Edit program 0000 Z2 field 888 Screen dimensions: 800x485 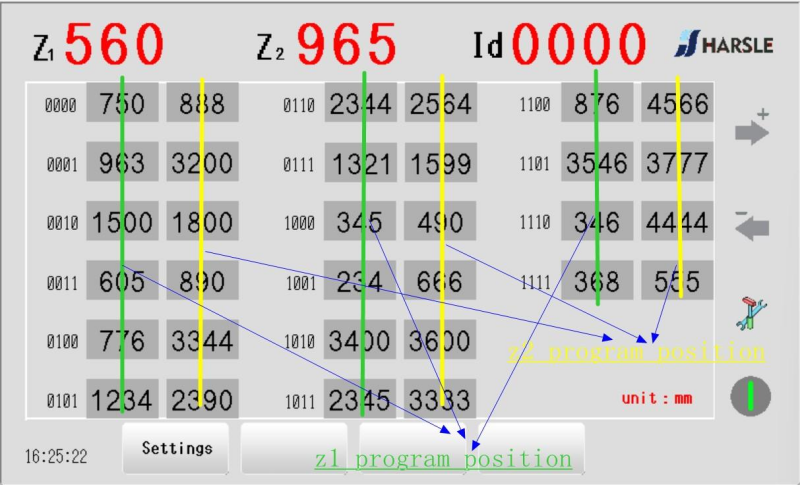(x=202, y=103)
